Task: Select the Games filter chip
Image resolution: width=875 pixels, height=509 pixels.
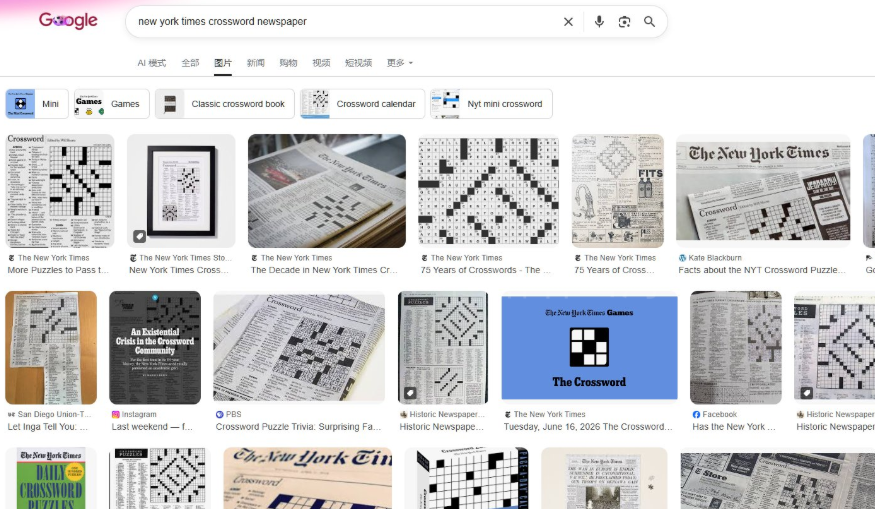Action: 112,104
